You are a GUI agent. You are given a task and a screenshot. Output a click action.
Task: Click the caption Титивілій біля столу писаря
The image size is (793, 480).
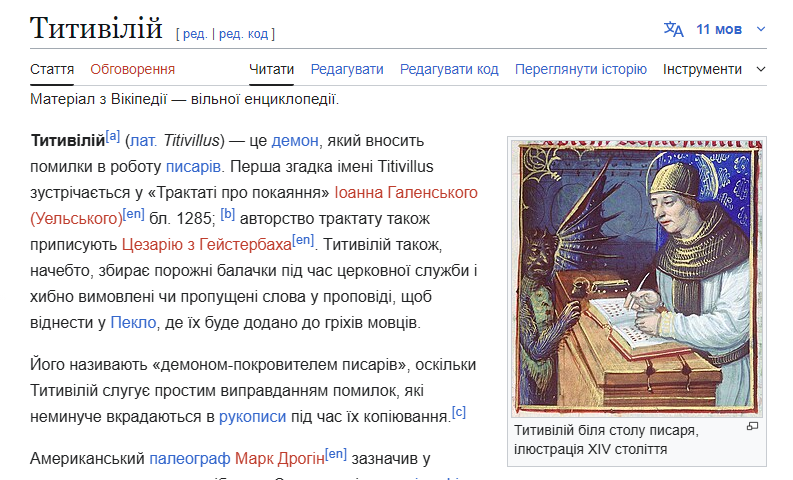[x=606, y=430]
